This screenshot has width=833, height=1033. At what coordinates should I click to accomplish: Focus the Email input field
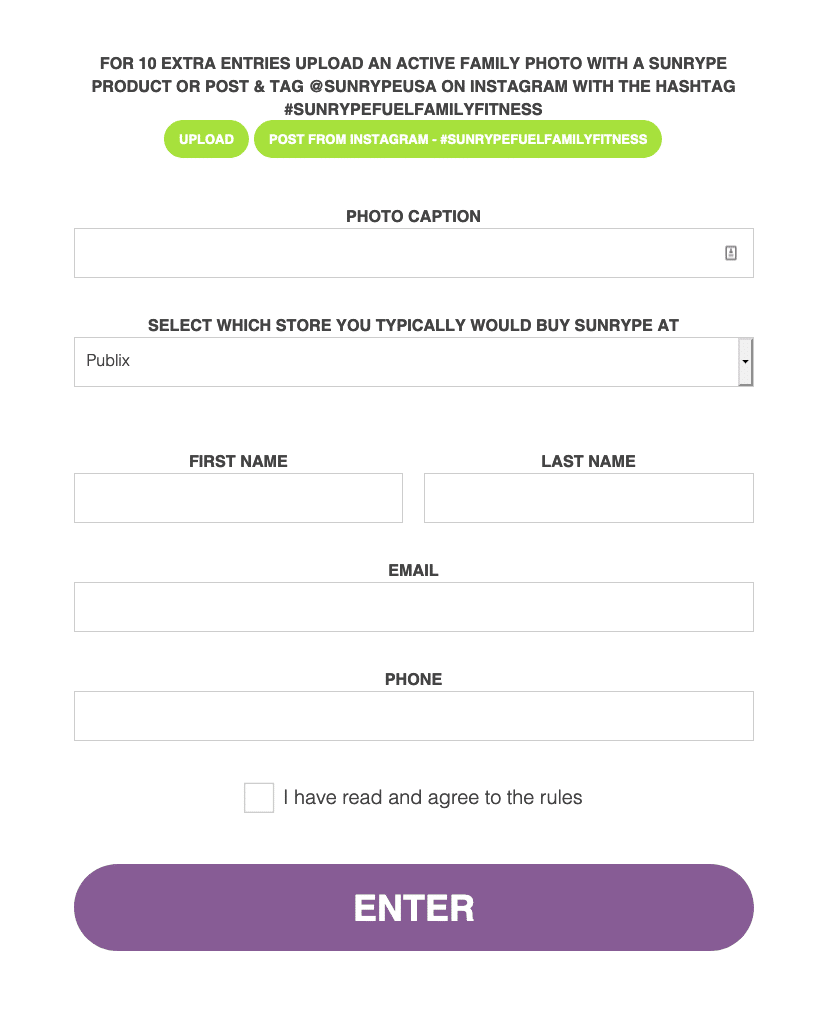coord(413,607)
